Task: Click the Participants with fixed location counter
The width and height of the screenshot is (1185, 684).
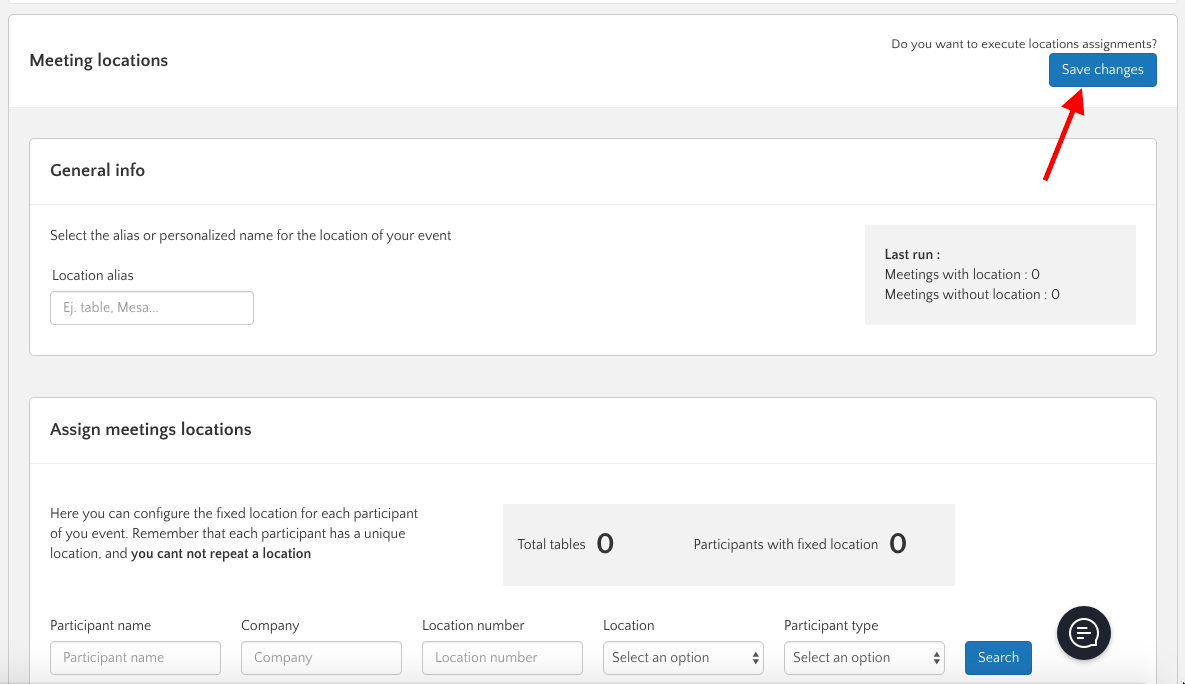Action: [x=897, y=544]
